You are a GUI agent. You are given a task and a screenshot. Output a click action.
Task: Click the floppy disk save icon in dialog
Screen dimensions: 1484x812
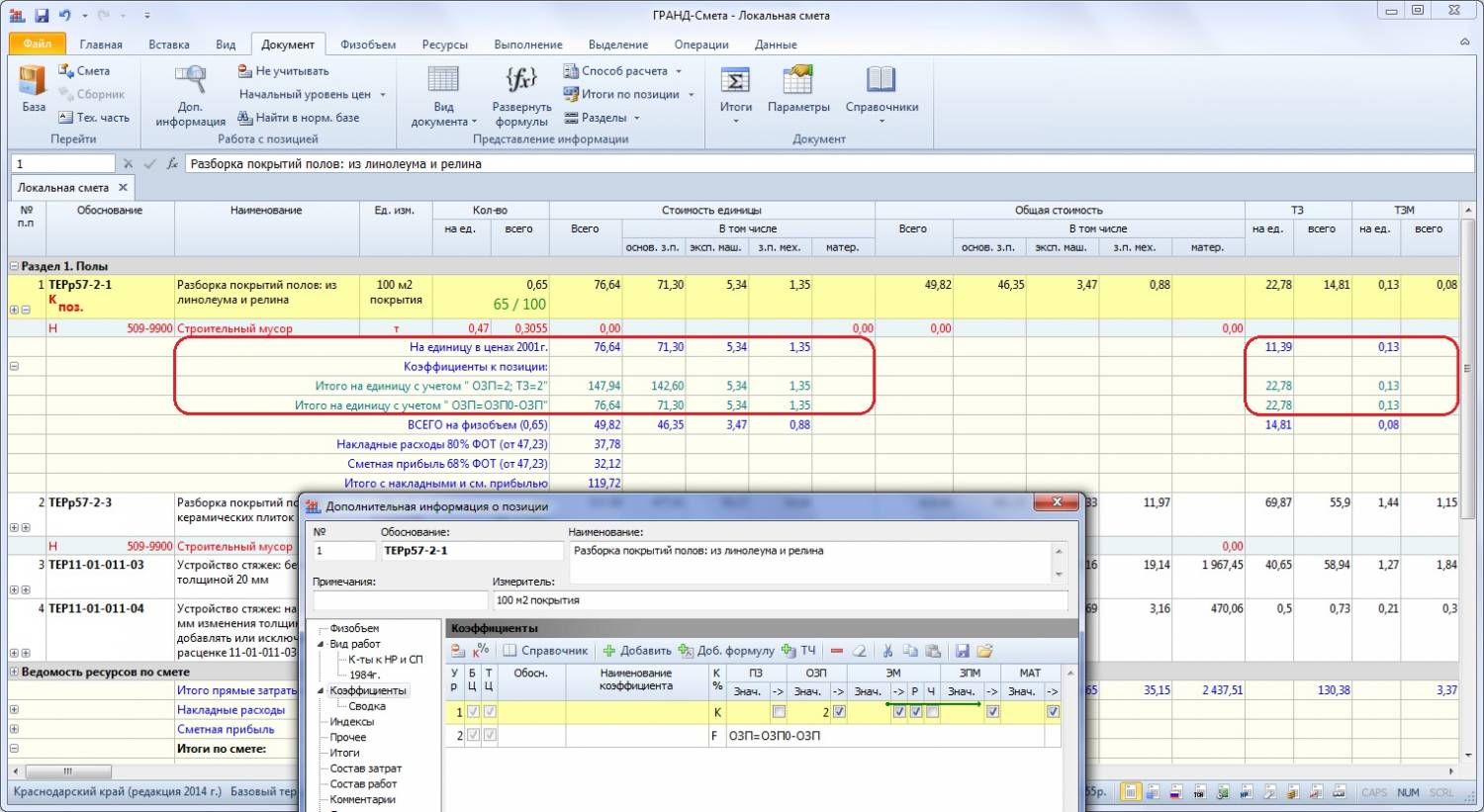[962, 651]
